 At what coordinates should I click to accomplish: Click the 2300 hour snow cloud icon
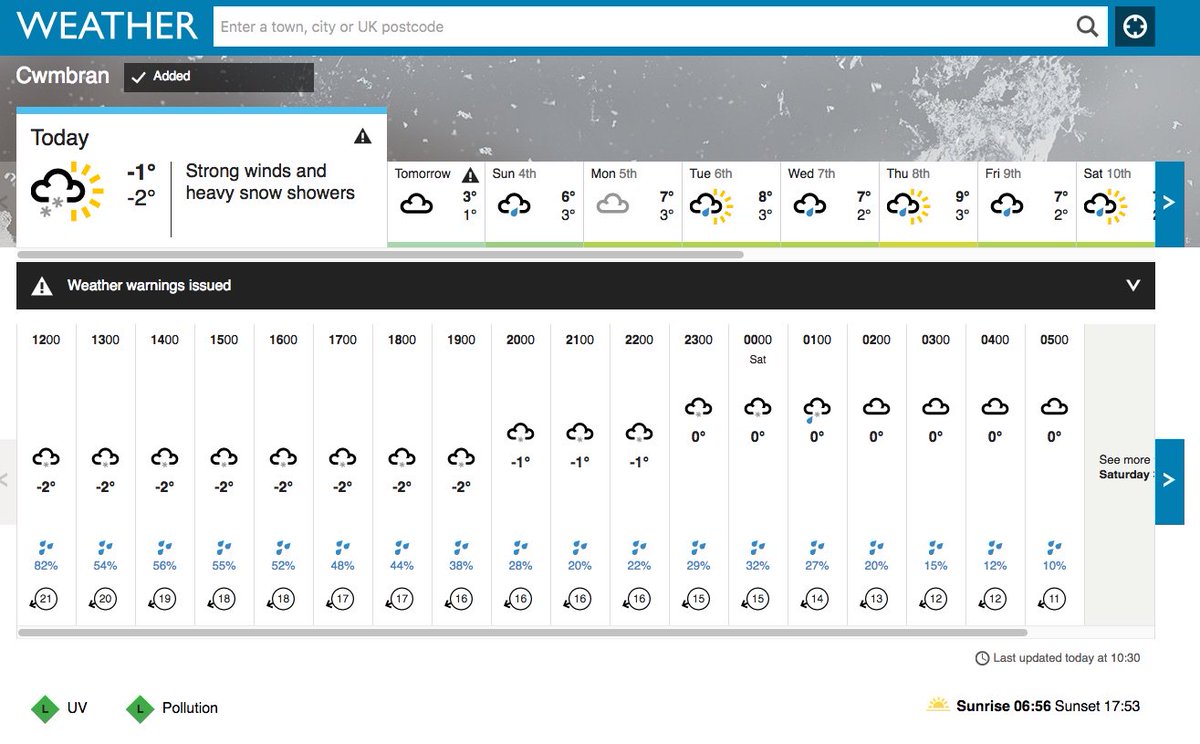tap(698, 407)
